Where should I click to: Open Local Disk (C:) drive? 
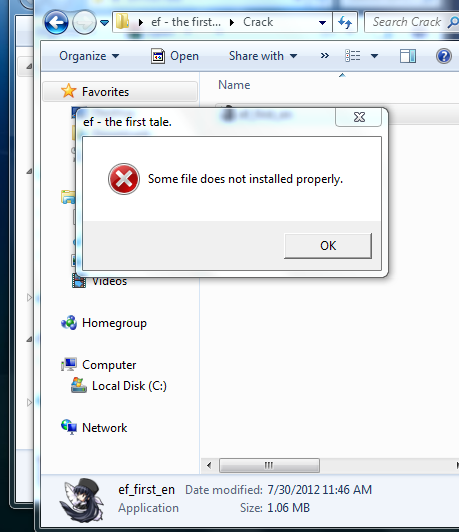pos(129,386)
